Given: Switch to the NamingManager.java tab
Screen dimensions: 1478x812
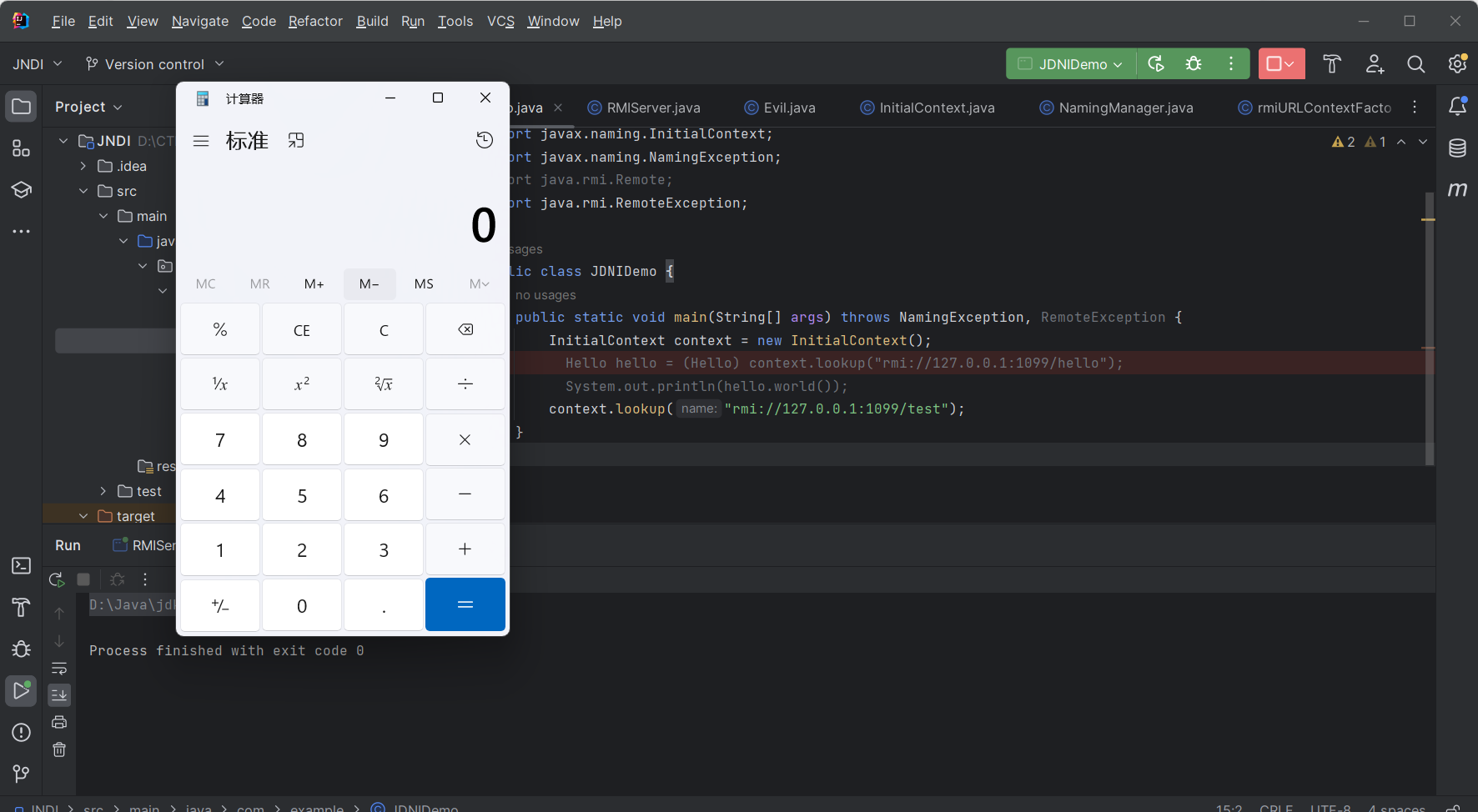Looking at the screenshot, I should tap(1116, 108).
